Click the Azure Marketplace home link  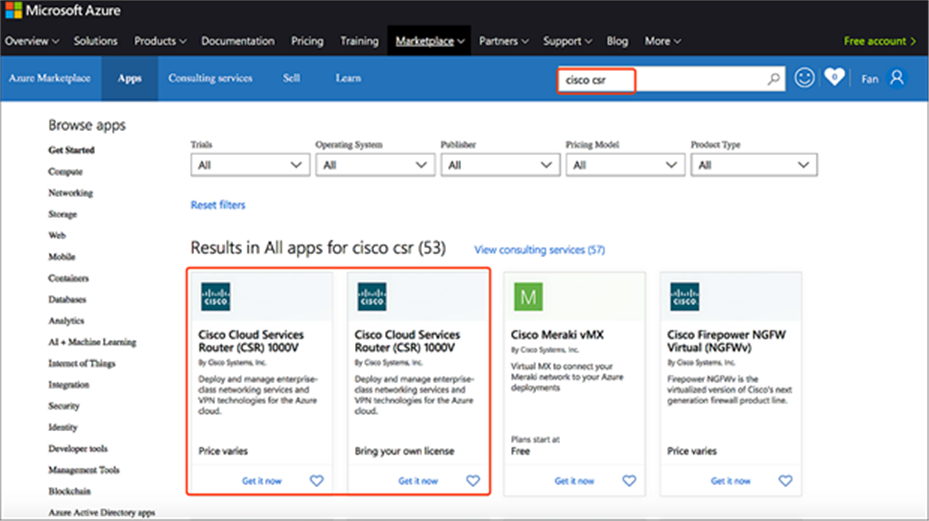(x=49, y=78)
